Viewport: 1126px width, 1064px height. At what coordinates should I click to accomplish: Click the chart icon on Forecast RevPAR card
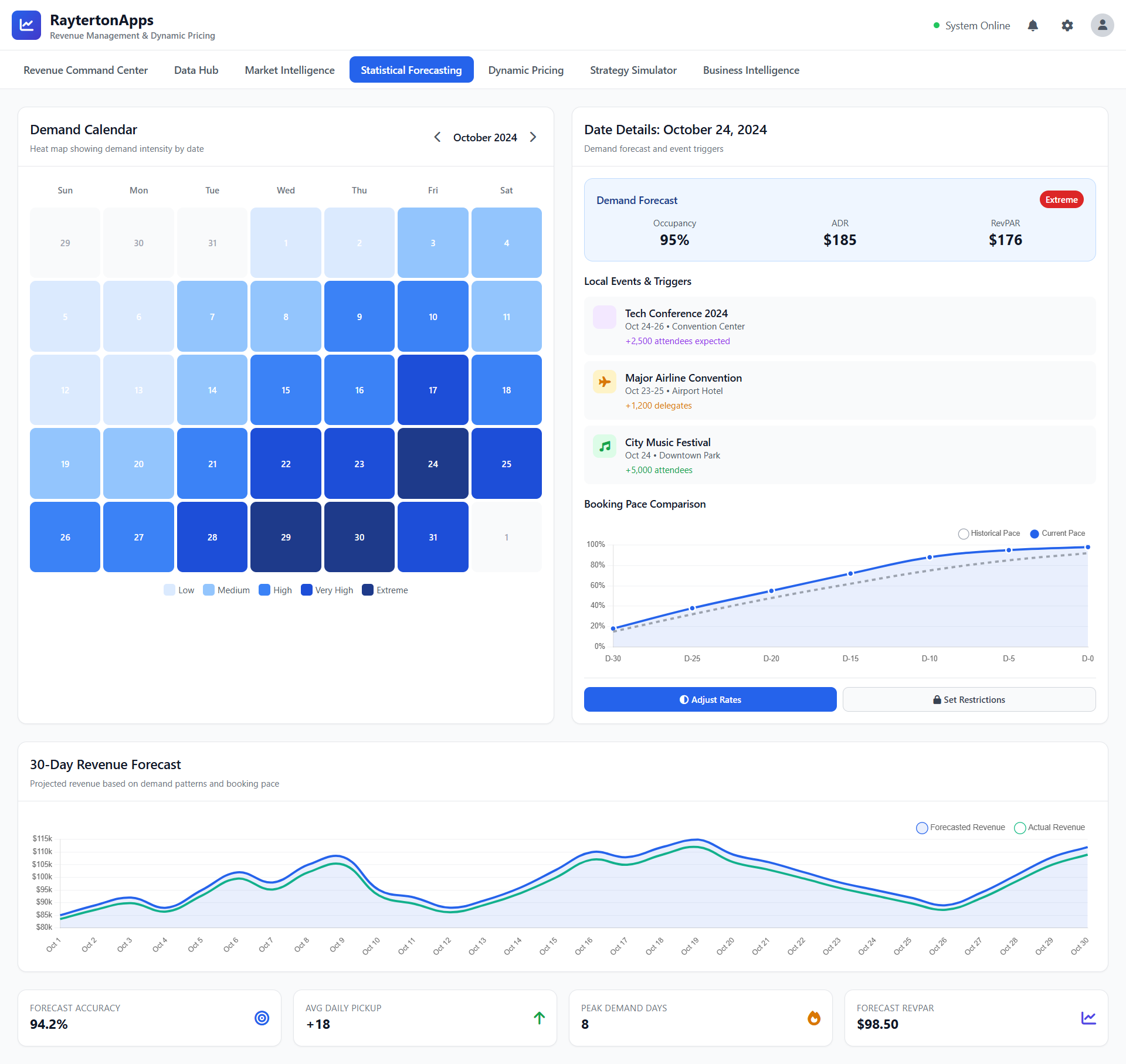(1088, 1018)
